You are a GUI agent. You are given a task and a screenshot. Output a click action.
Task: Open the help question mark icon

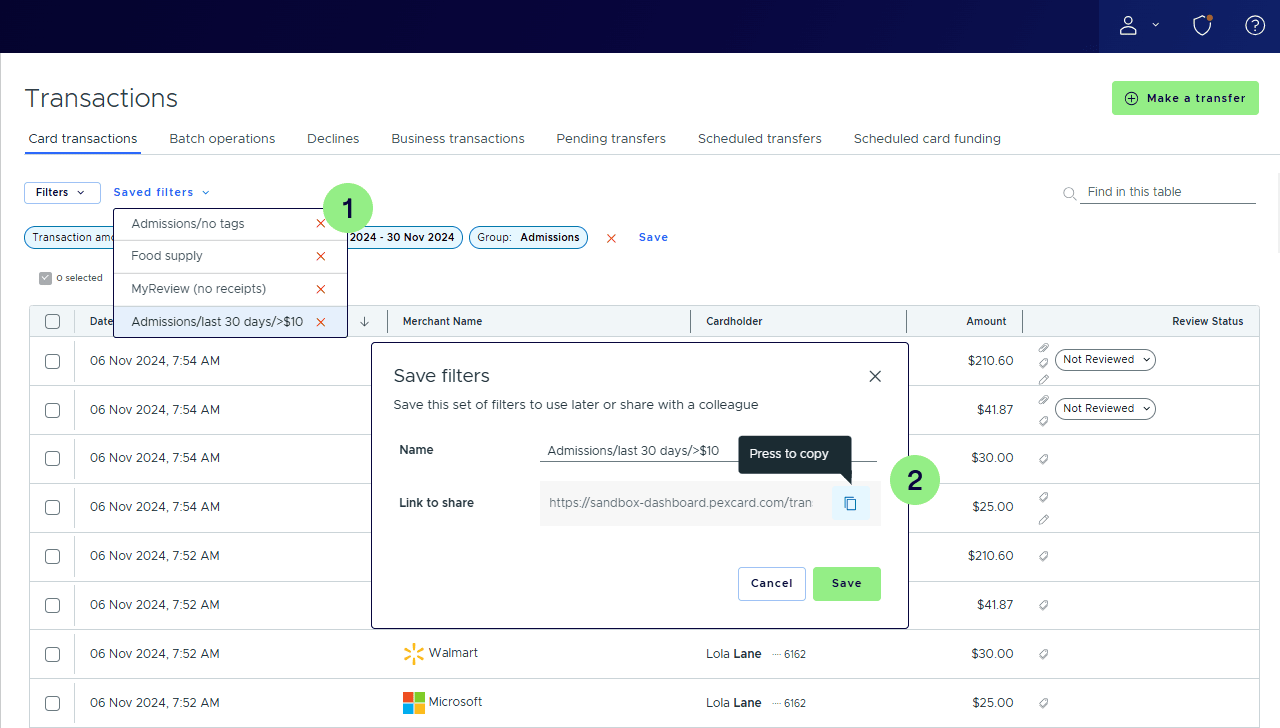point(1255,26)
